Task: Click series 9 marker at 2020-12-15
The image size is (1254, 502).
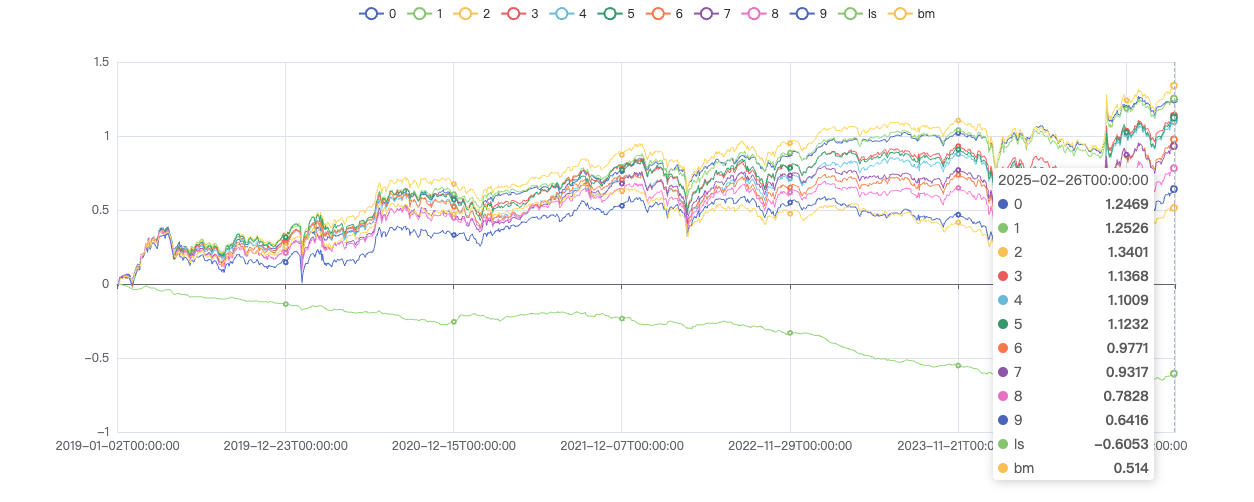Action: pyautogui.click(x=453, y=235)
